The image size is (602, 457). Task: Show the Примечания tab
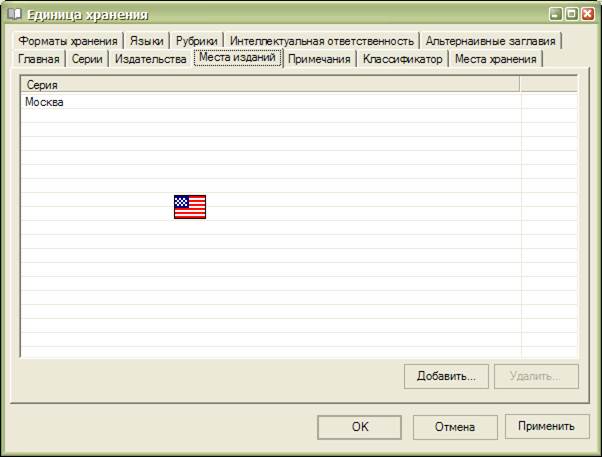[319, 60]
